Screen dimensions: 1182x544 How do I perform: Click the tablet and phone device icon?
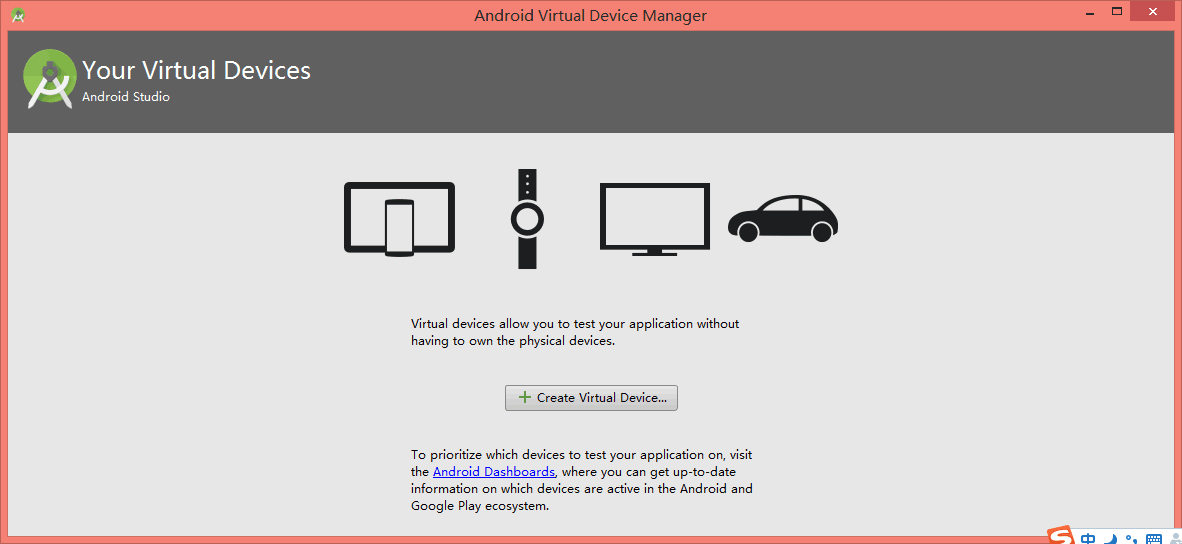[400, 219]
